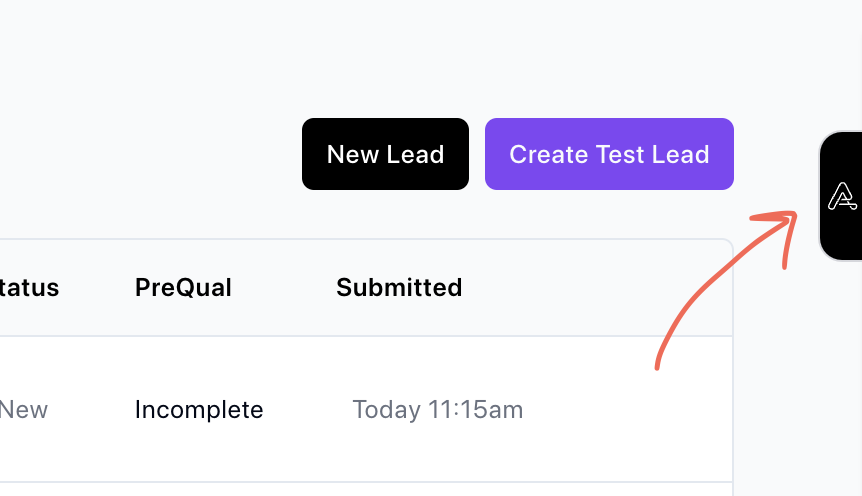Sort by the PreQual column header
This screenshot has width=862, height=496.
(x=183, y=288)
